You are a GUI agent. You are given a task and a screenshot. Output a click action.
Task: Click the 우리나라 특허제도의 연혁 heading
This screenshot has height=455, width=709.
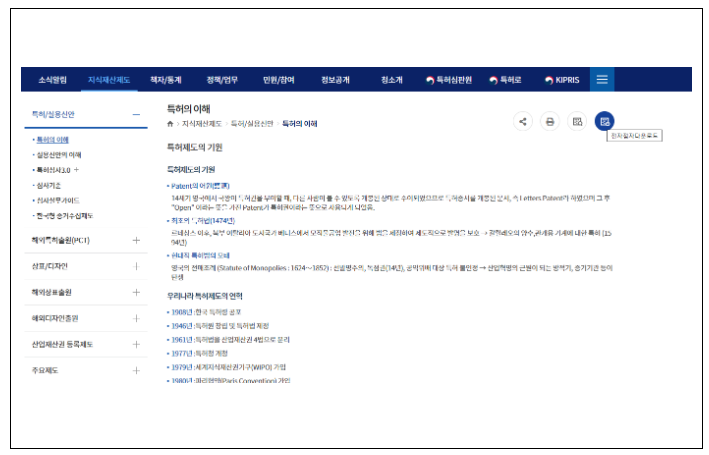pos(205,296)
